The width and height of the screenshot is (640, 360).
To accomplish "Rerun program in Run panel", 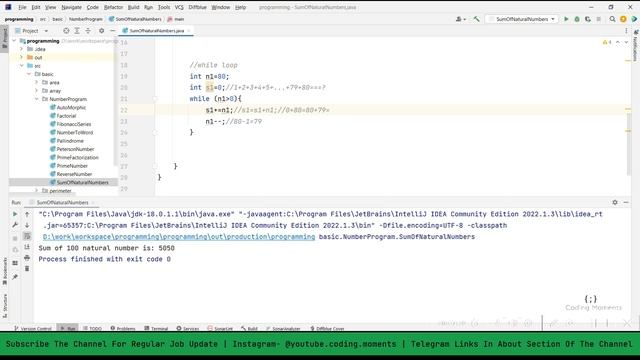I will 15,214.
